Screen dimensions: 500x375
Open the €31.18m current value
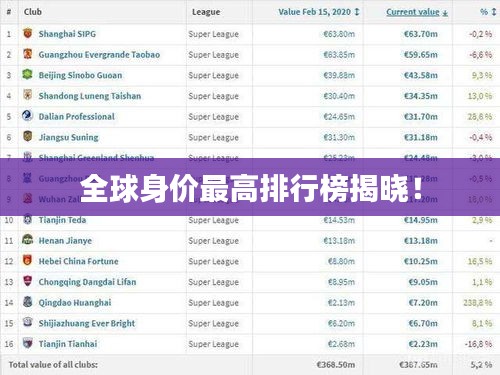point(421,137)
